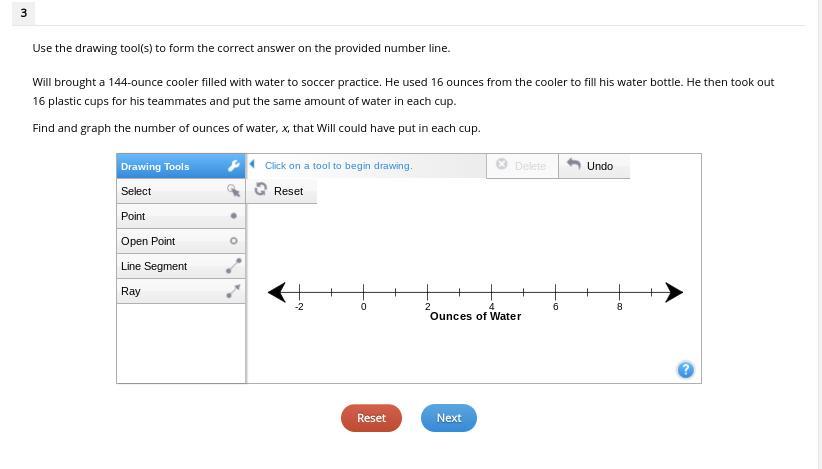Click the Point tool filled dot icon
This screenshot has width=822, height=469.
click(x=234, y=216)
